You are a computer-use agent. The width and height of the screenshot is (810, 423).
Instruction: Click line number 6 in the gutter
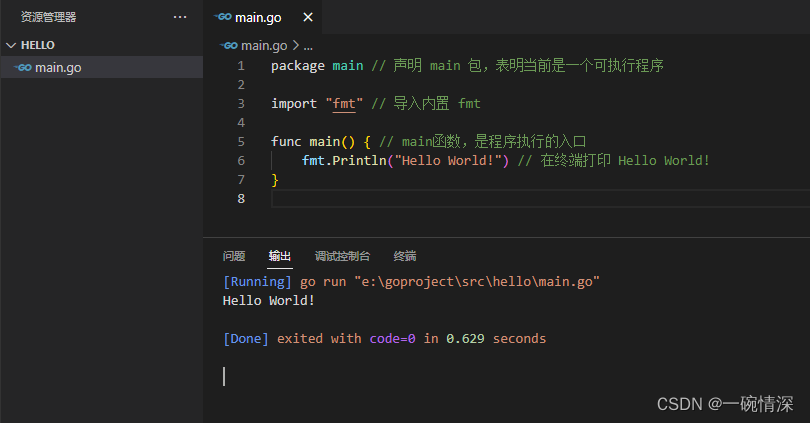[x=241, y=161]
